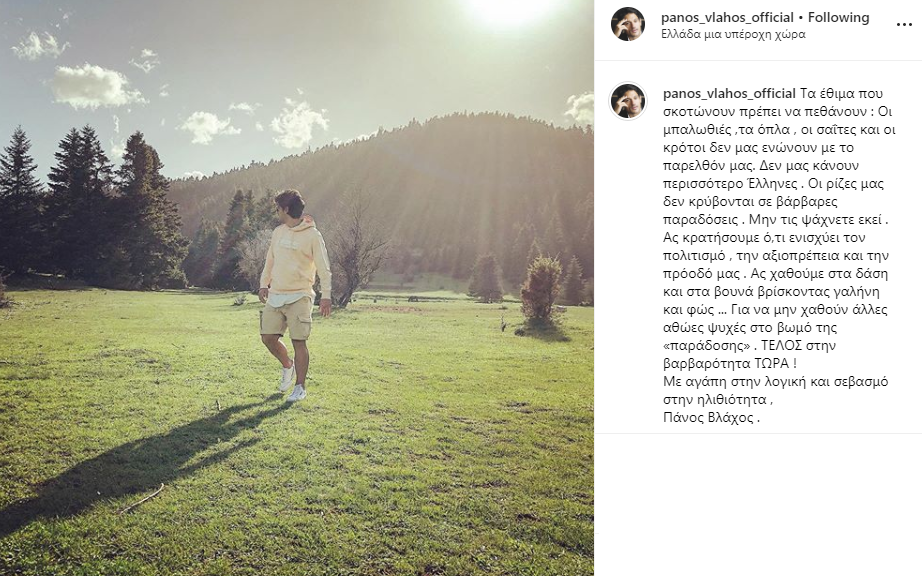The image size is (922, 576).
Task: Click the Following button in the header
Action: point(839,18)
